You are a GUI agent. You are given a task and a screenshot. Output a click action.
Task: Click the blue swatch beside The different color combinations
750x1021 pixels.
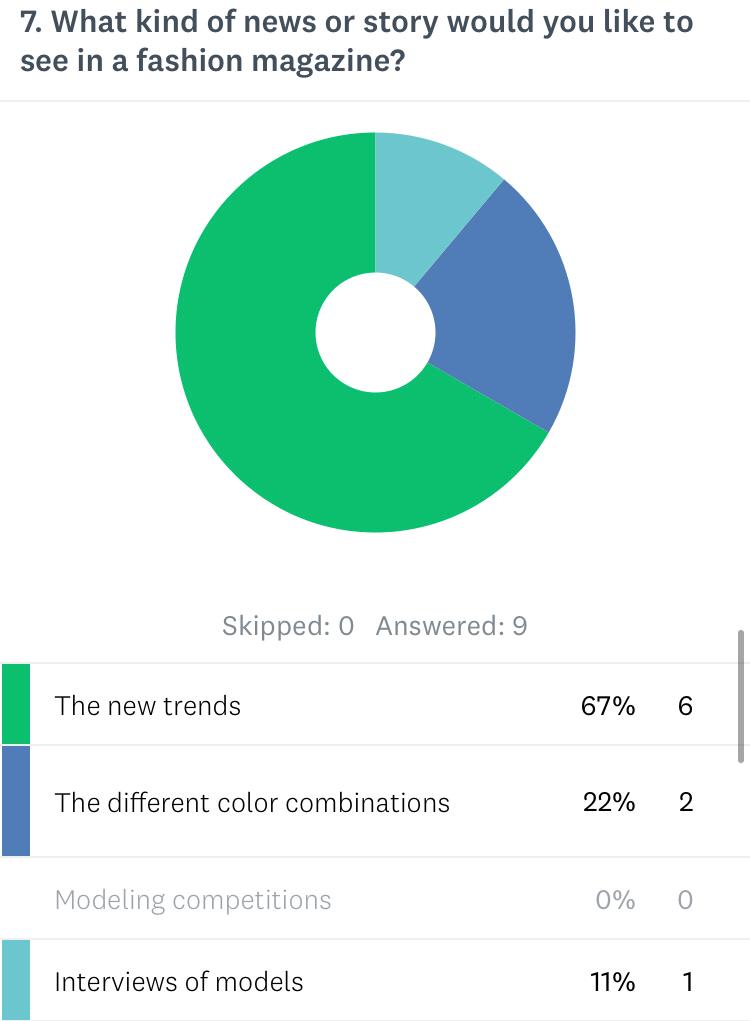pyautogui.click(x=15, y=801)
